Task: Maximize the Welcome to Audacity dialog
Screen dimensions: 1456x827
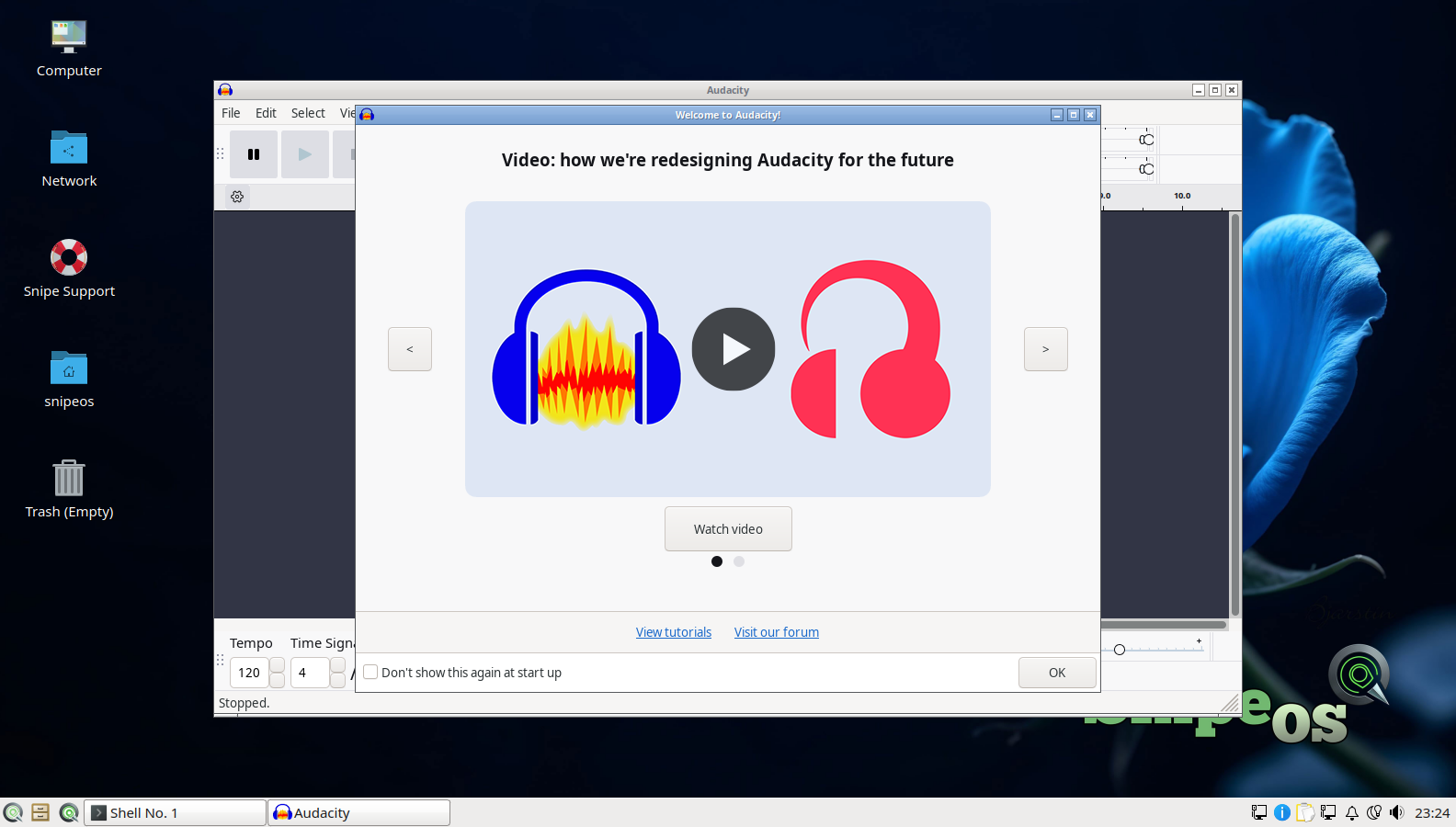Action: tap(1074, 115)
